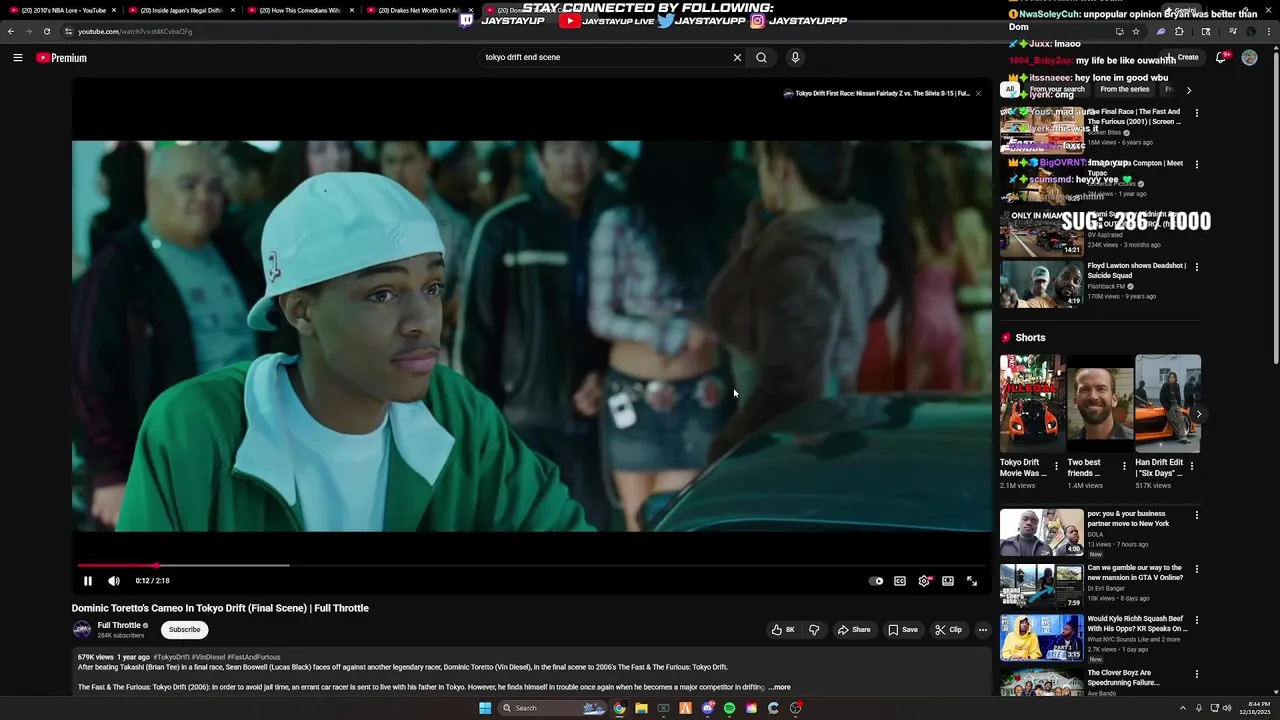Open the GTA V Online mansion video thumbnail
This screenshot has width=1280, height=720.
point(1041,586)
